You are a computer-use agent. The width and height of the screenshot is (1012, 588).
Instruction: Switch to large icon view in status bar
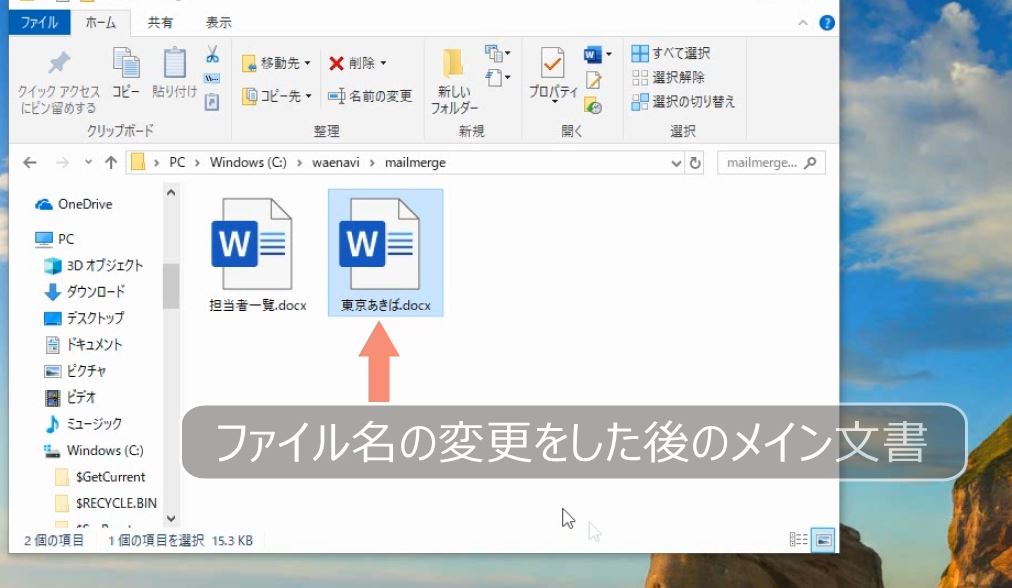click(x=822, y=540)
